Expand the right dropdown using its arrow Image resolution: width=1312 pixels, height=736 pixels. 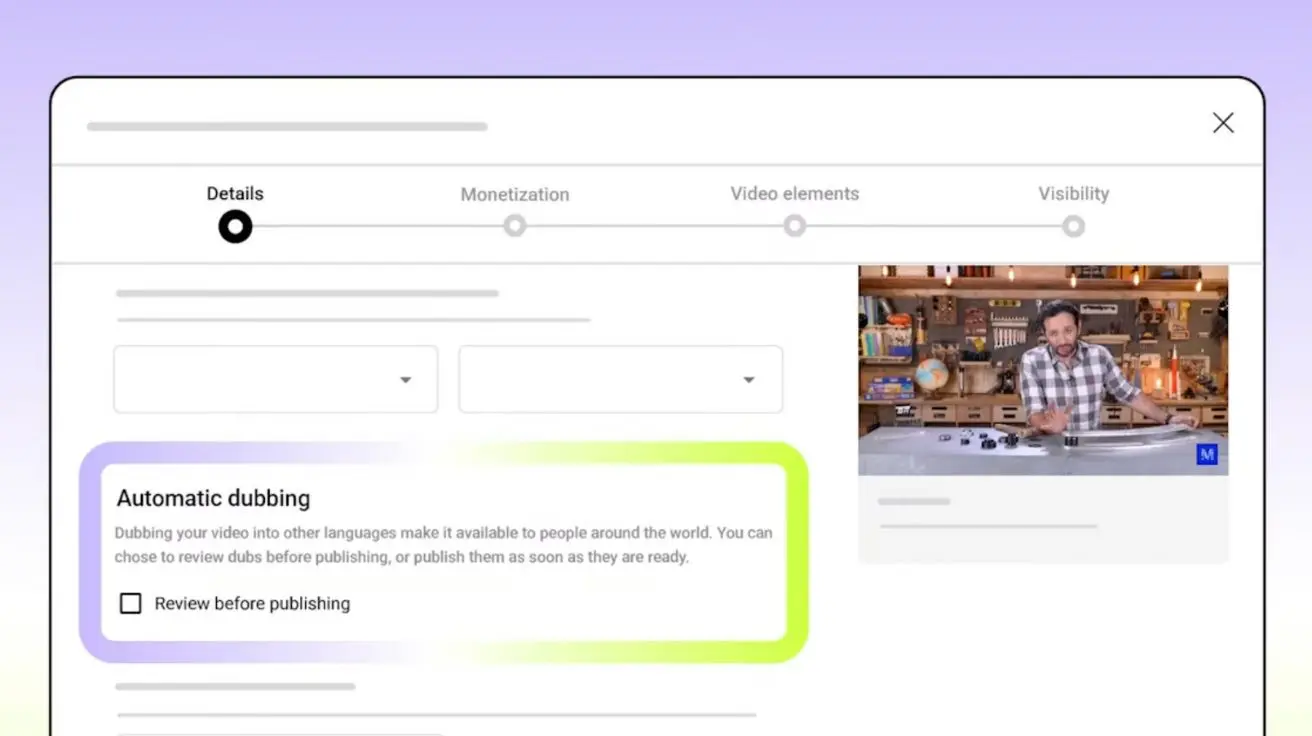coord(749,380)
